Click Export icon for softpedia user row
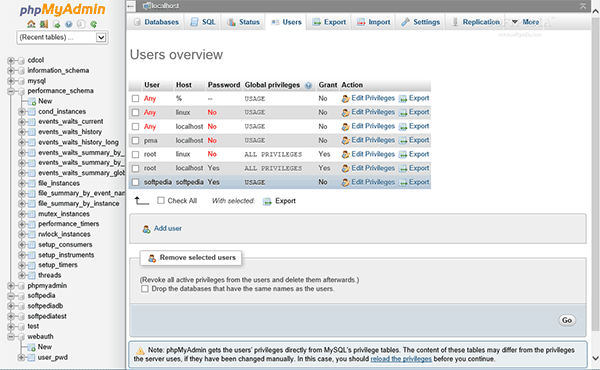Viewport: 600px width, 370px height. click(403, 183)
